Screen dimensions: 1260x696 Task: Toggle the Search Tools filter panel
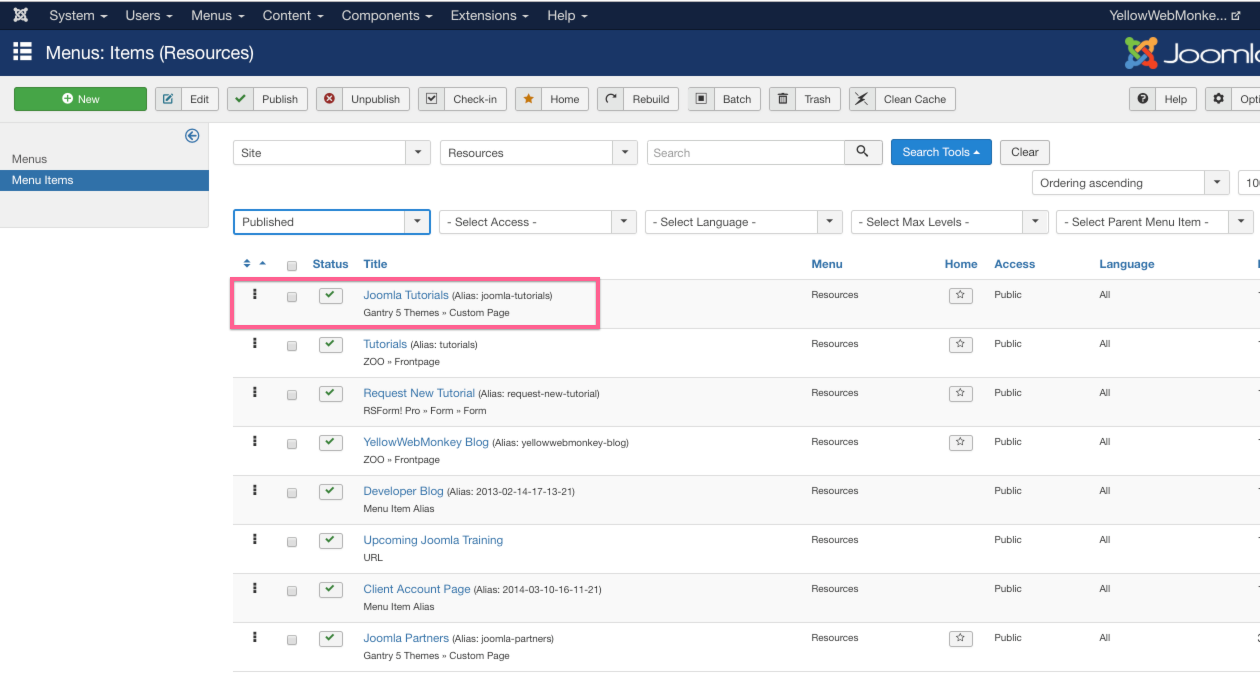[941, 152]
